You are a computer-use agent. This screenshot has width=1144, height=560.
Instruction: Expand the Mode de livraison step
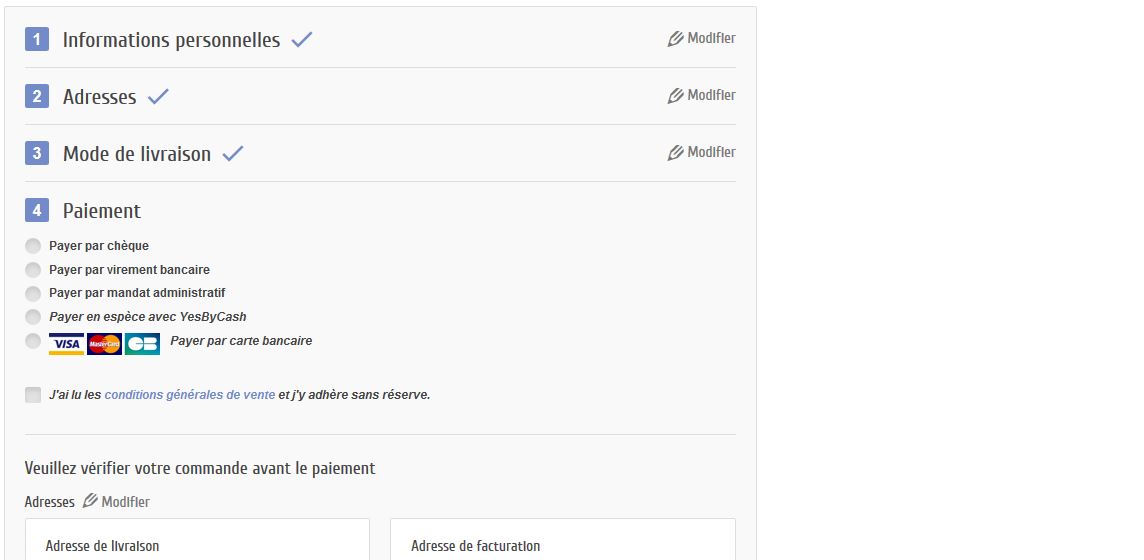coord(136,154)
